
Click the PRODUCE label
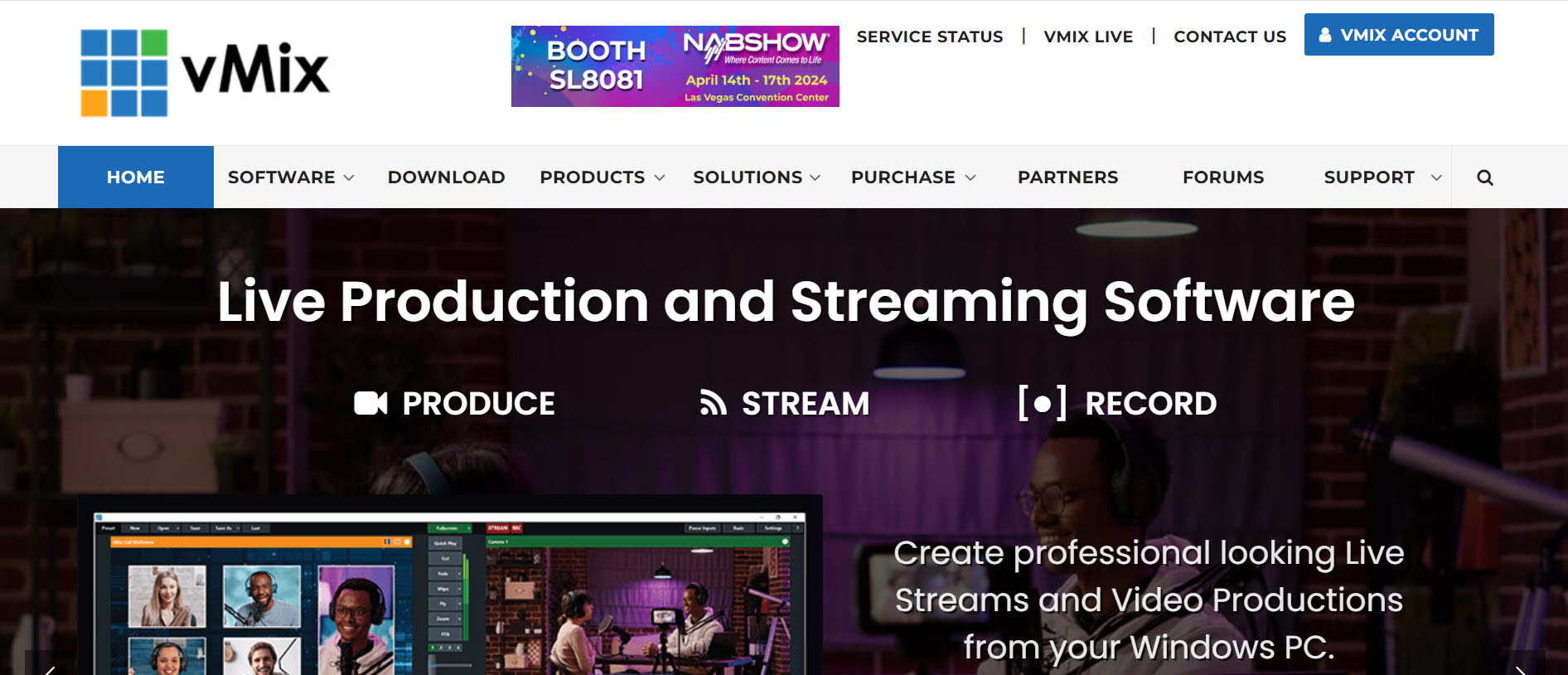478,404
